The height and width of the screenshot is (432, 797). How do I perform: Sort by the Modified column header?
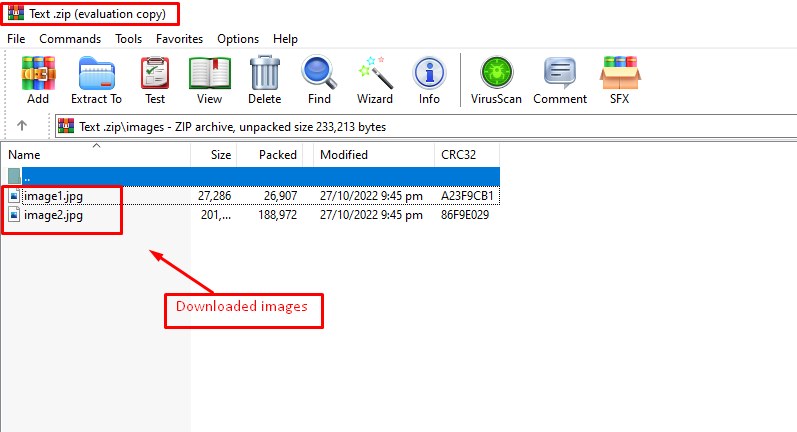(374, 155)
